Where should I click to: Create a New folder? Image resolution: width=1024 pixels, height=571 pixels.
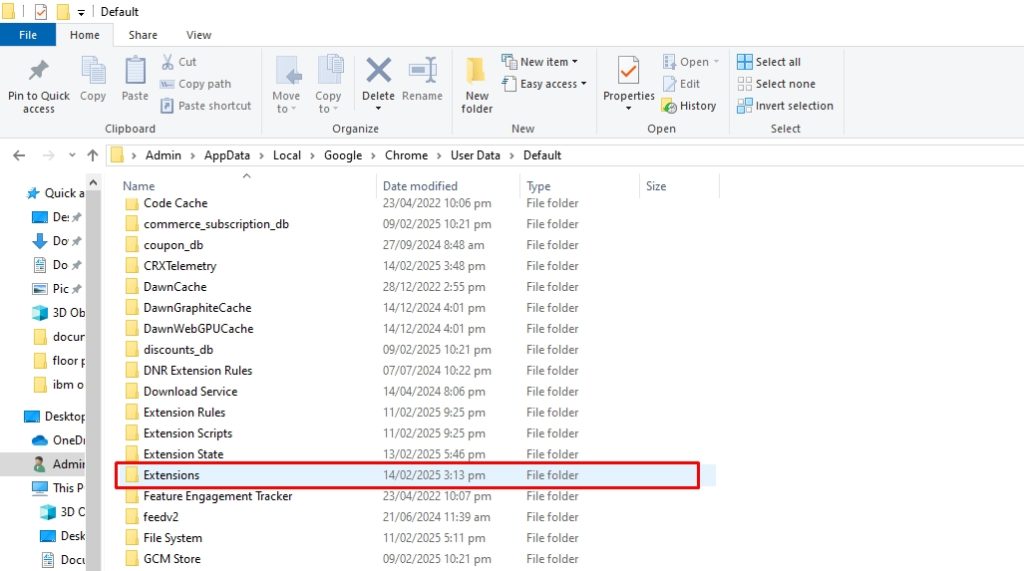pyautogui.click(x=477, y=85)
